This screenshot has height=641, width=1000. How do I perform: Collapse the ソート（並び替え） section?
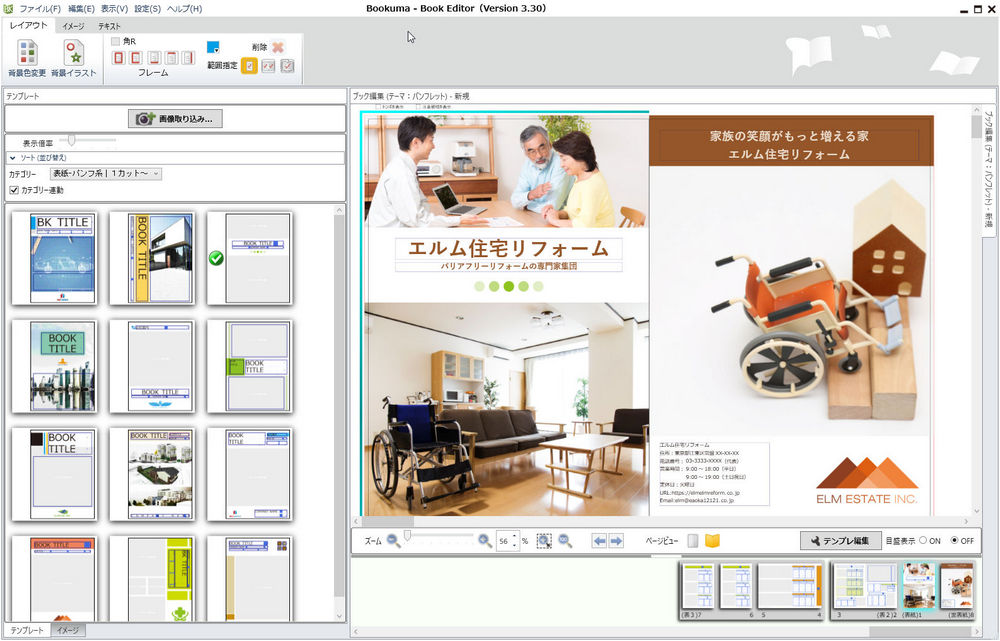tap(12, 156)
